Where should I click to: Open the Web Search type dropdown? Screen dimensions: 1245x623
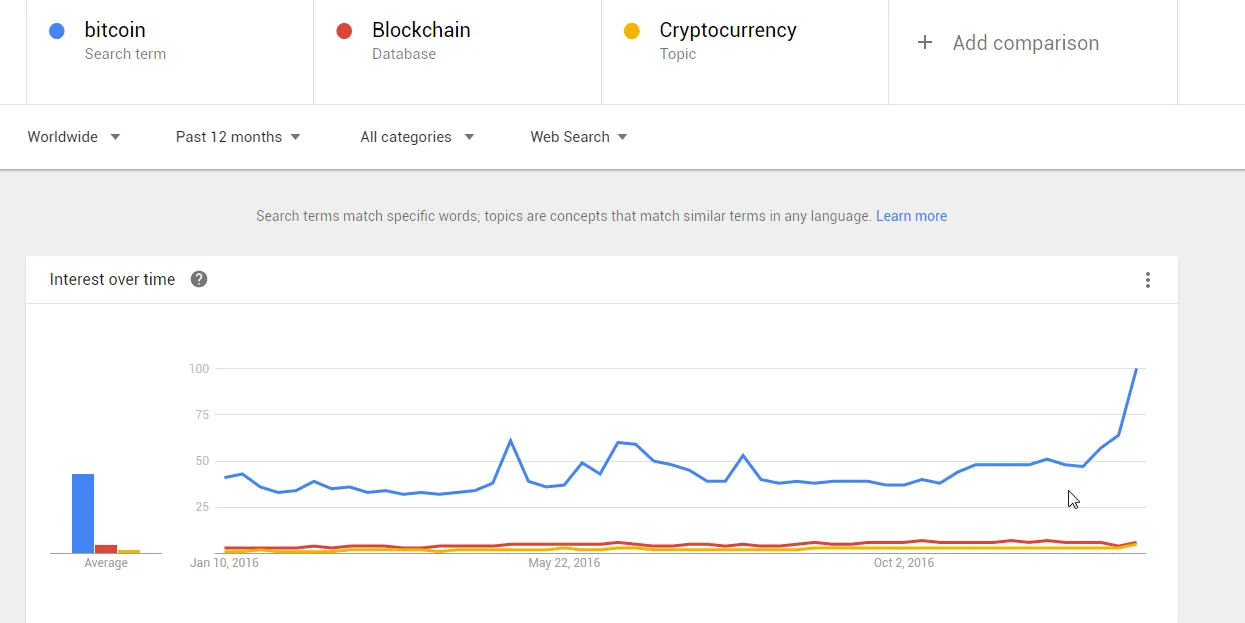579,137
